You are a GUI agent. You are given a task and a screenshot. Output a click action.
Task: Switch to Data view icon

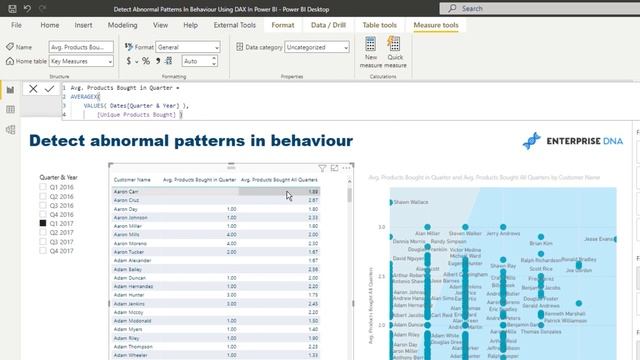tap(10, 109)
